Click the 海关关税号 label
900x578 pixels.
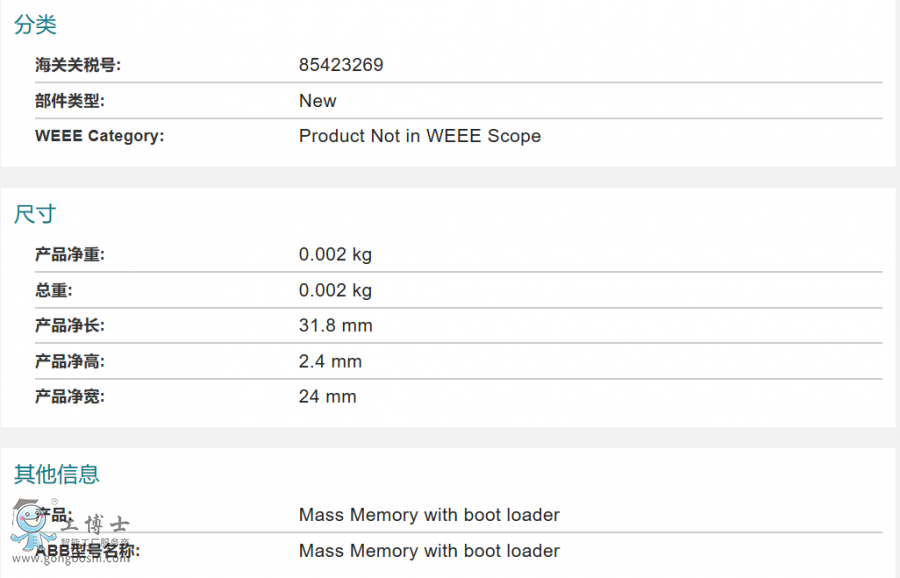pos(78,65)
